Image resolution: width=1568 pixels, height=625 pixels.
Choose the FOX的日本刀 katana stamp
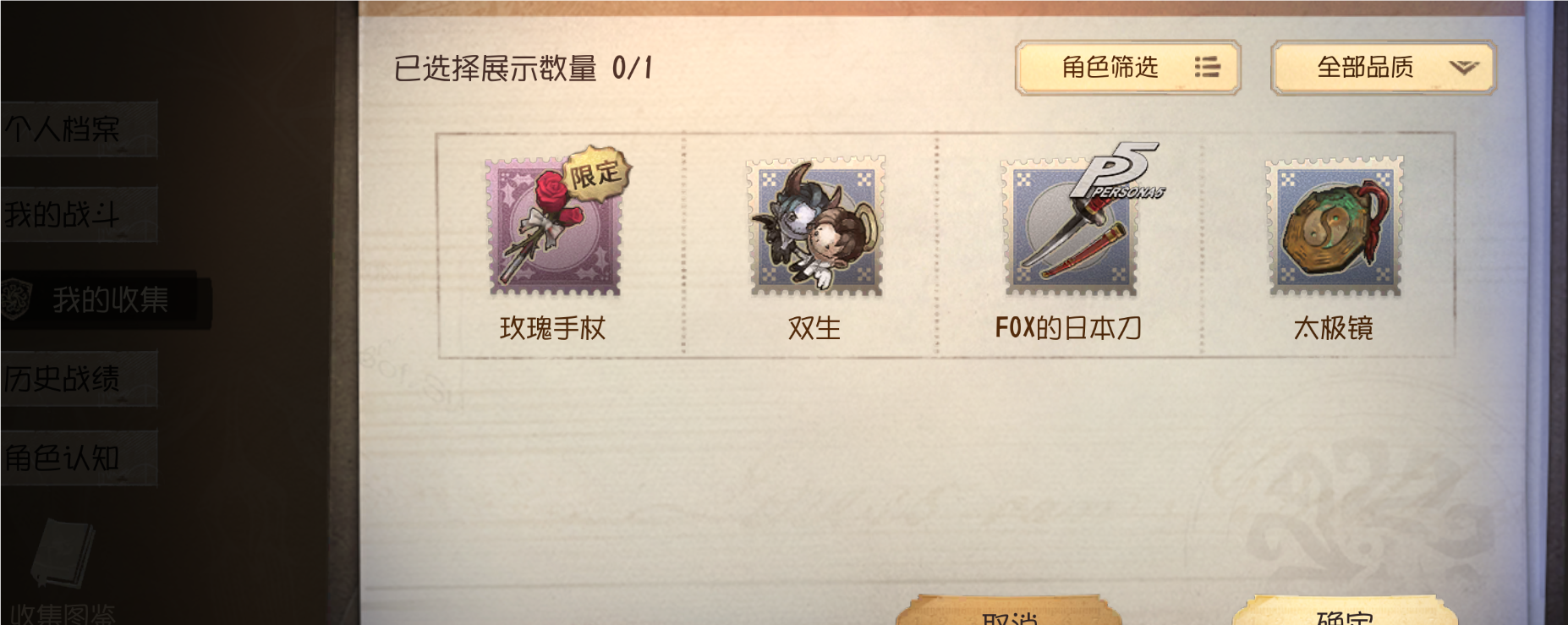point(1072,227)
